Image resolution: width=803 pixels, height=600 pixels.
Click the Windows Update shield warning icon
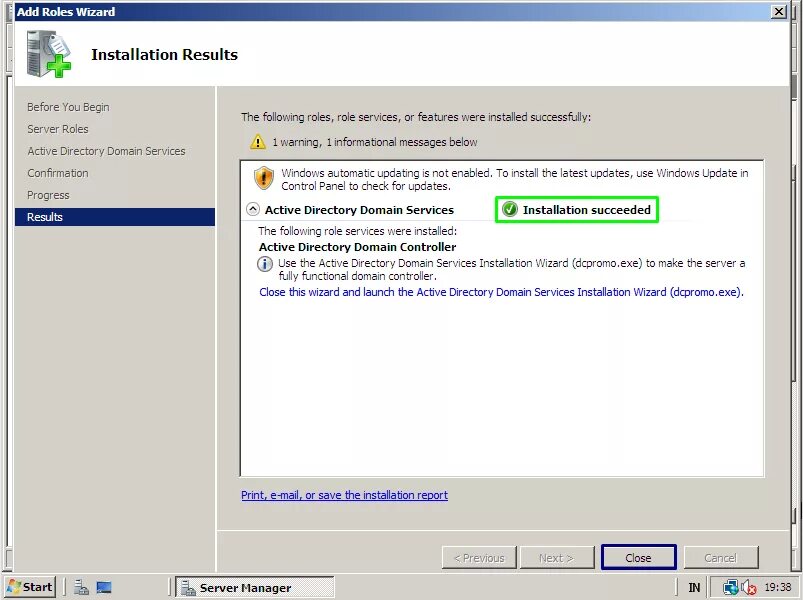tap(264, 178)
